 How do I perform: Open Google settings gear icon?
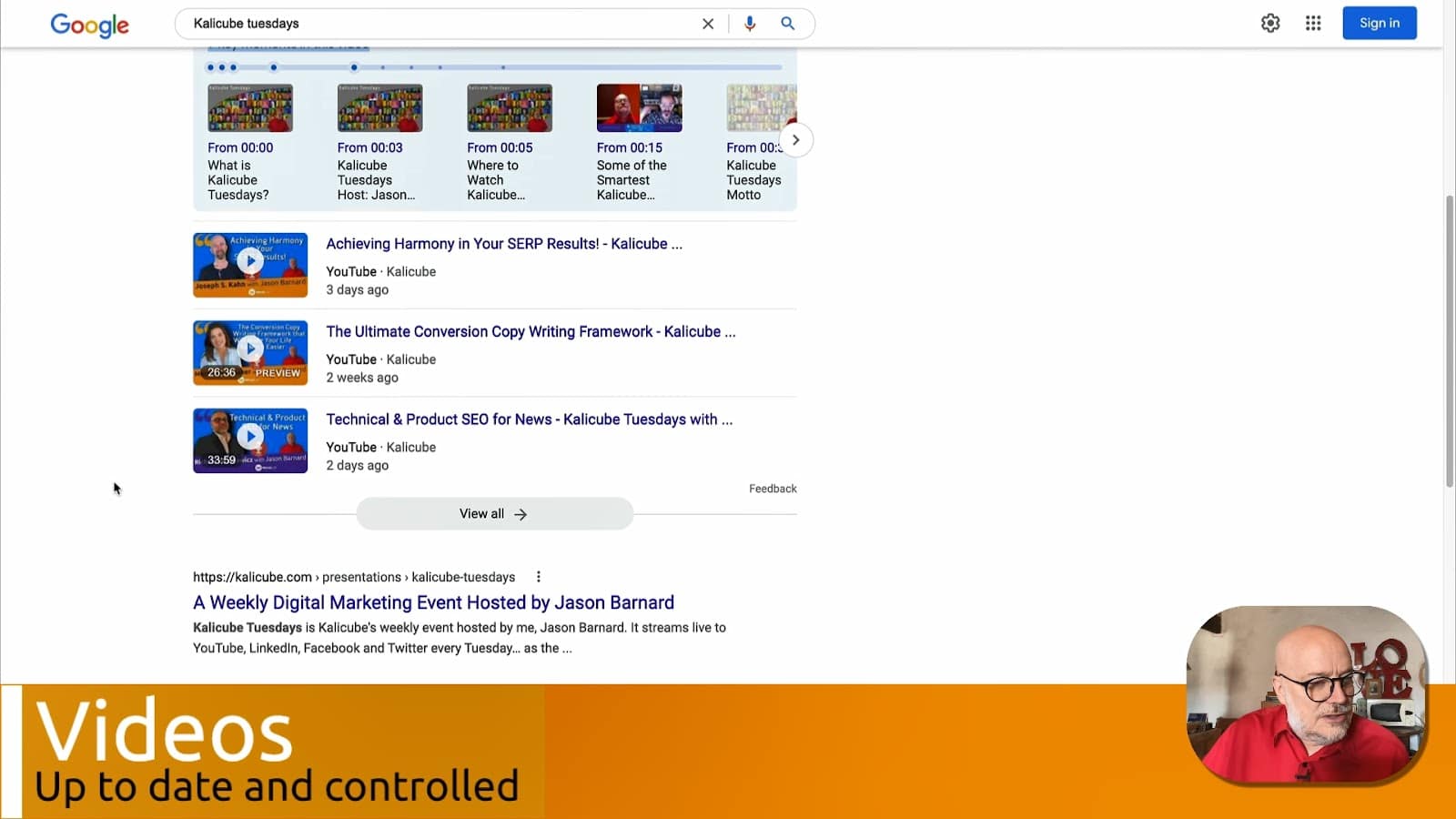coord(1270,24)
